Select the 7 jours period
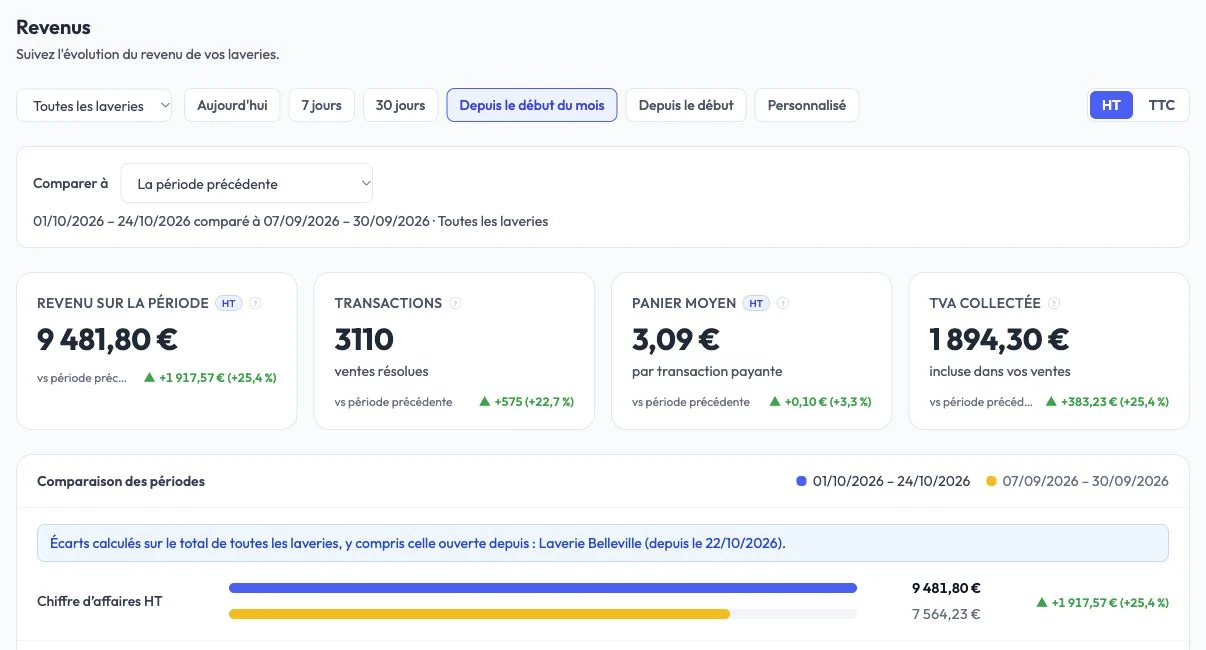1206x650 pixels. [x=321, y=105]
